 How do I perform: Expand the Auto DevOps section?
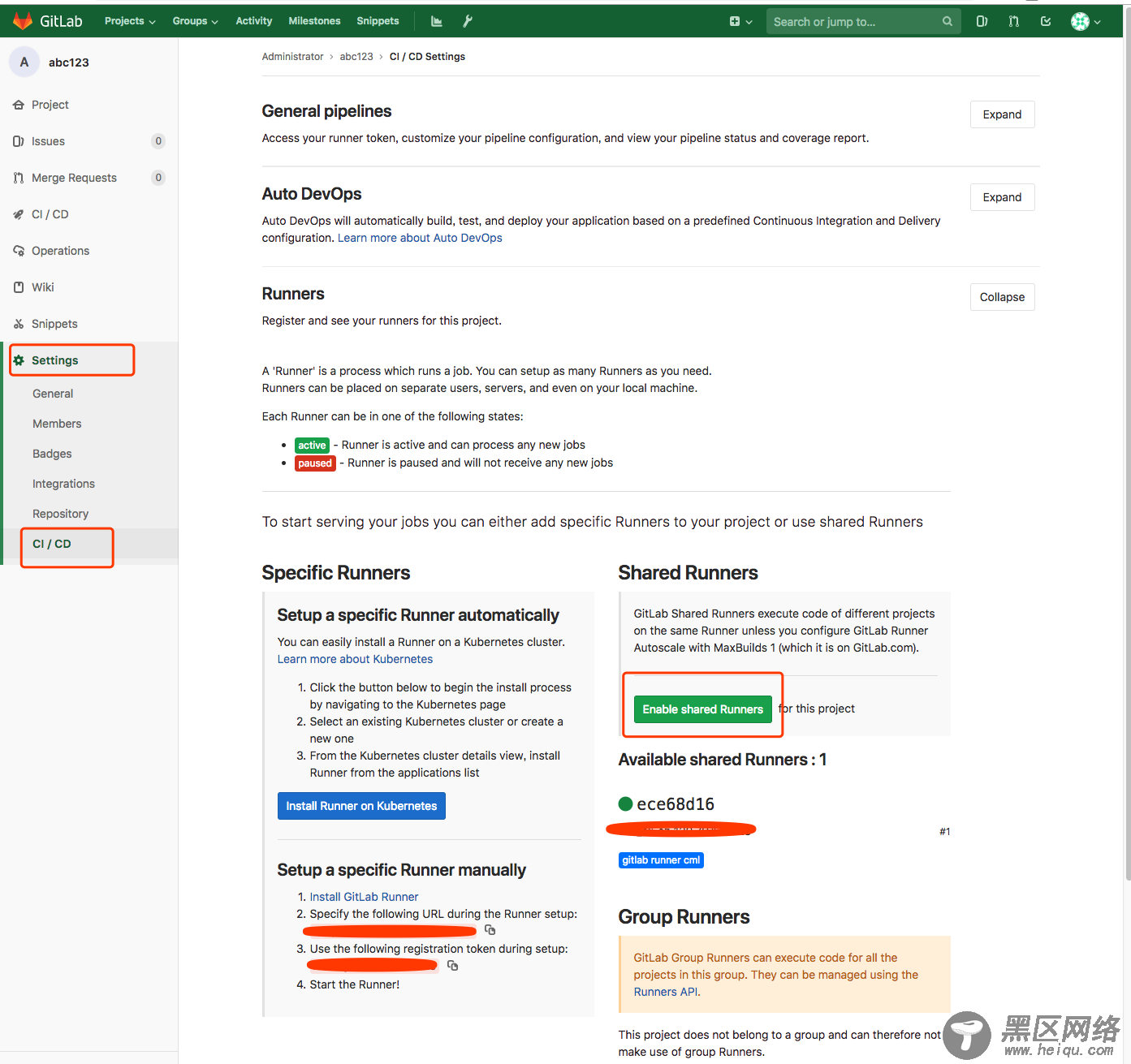pos(1002,197)
